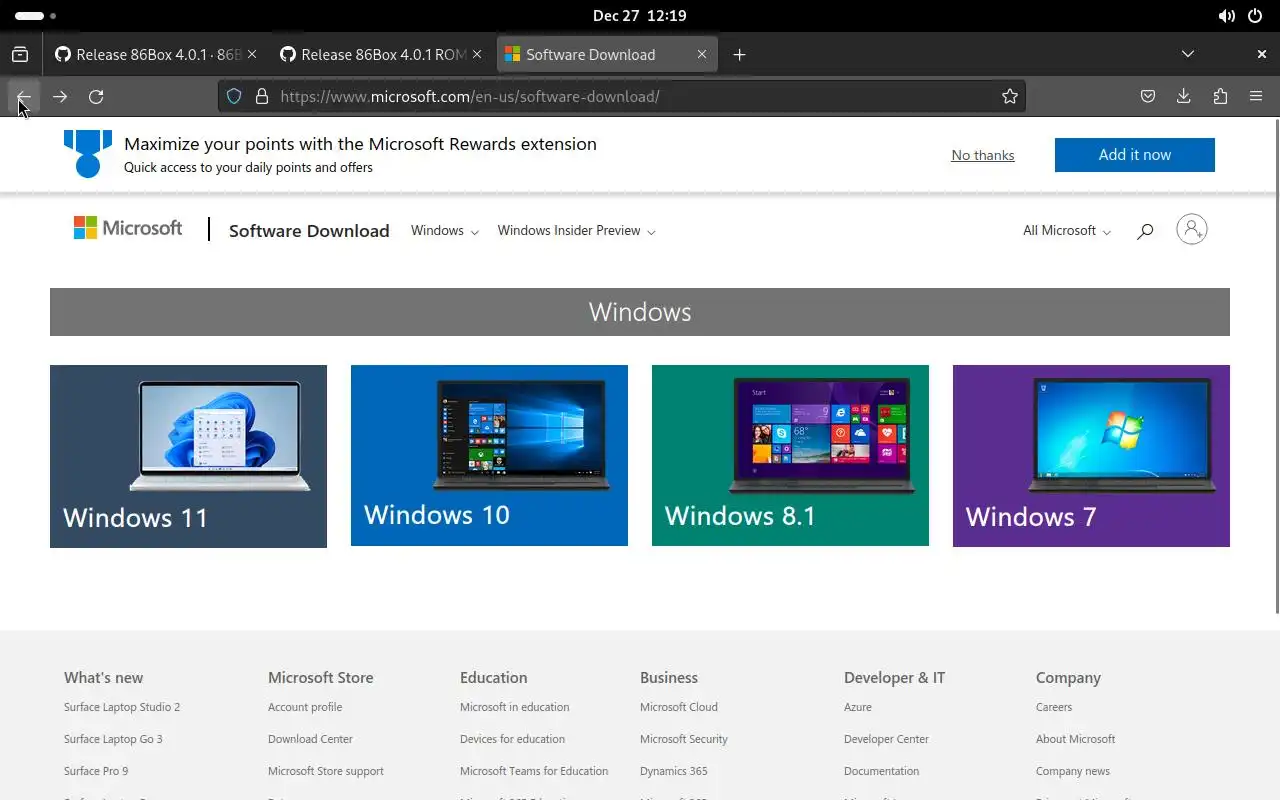Viewport: 1280px width, 800px height.
Task: Click the Microsoft search magnifier icon
Action: (x=1145, y=231)
